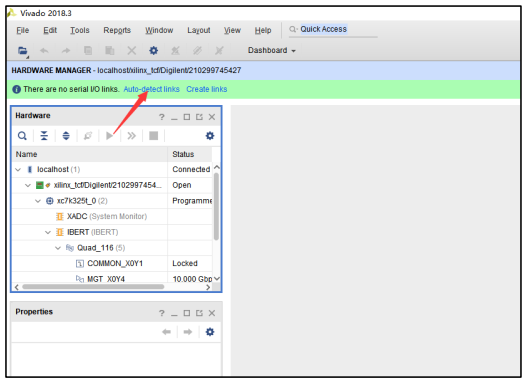Viewport: 527px width, 382px height.
Task: Click the info icon in the green banner
Action: (16, 89)
